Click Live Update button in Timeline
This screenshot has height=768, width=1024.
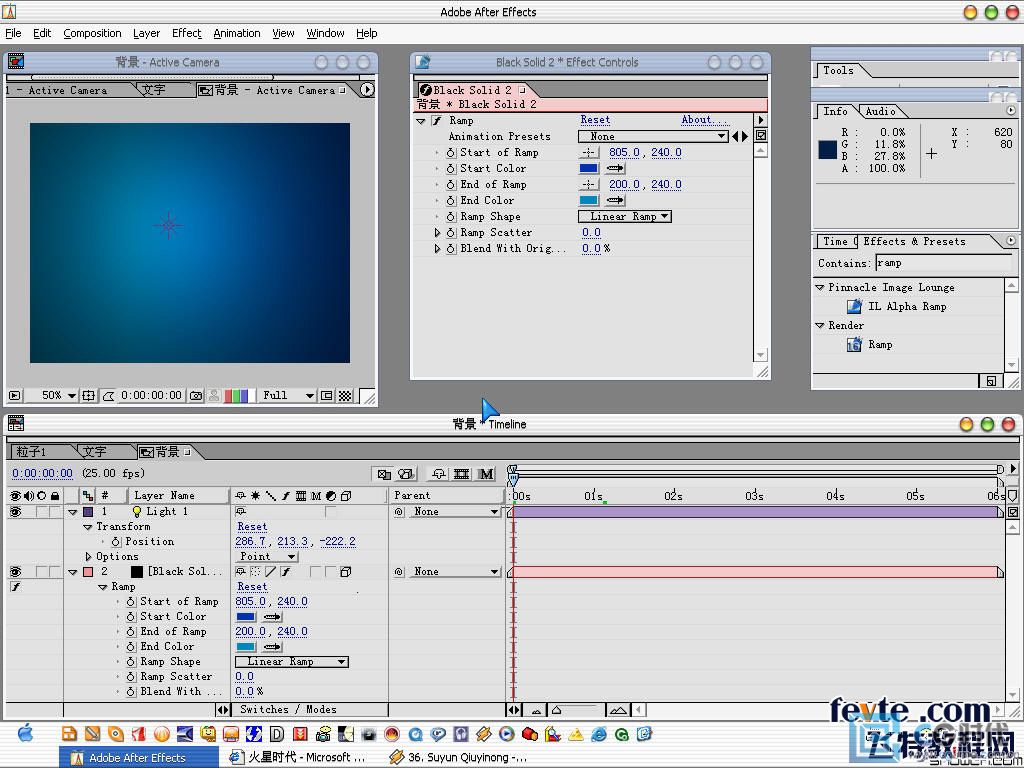click(384, 474)
